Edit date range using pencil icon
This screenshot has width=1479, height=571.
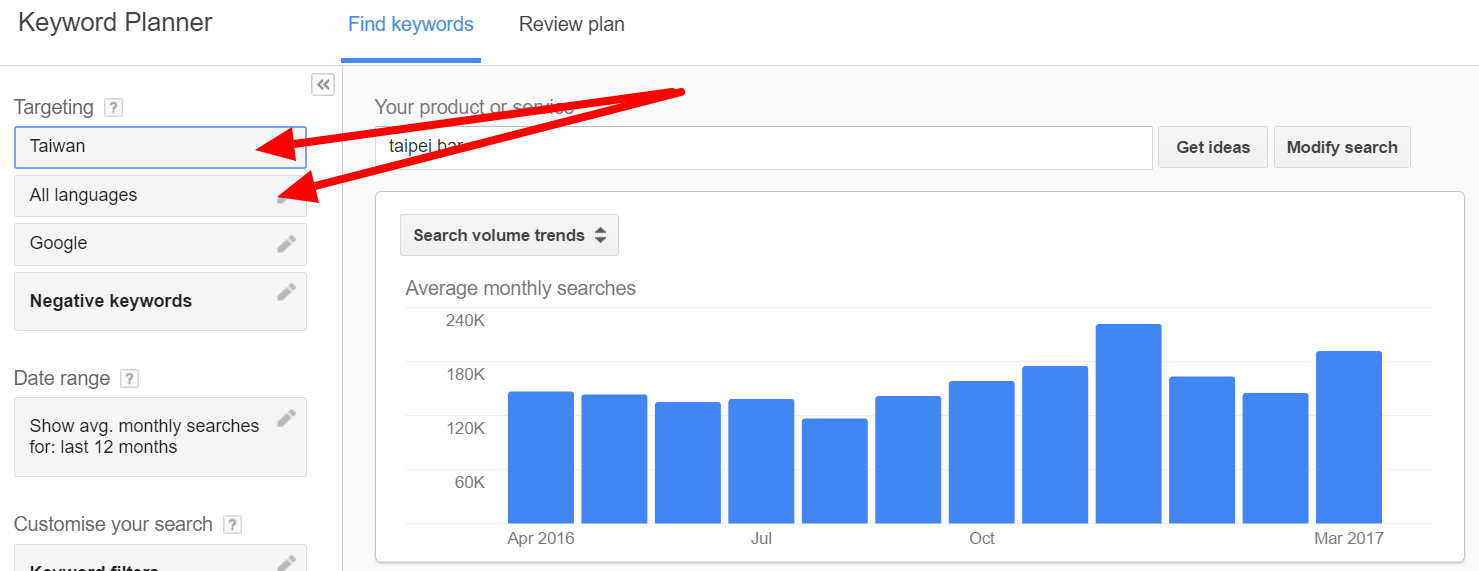coord(286,418)
